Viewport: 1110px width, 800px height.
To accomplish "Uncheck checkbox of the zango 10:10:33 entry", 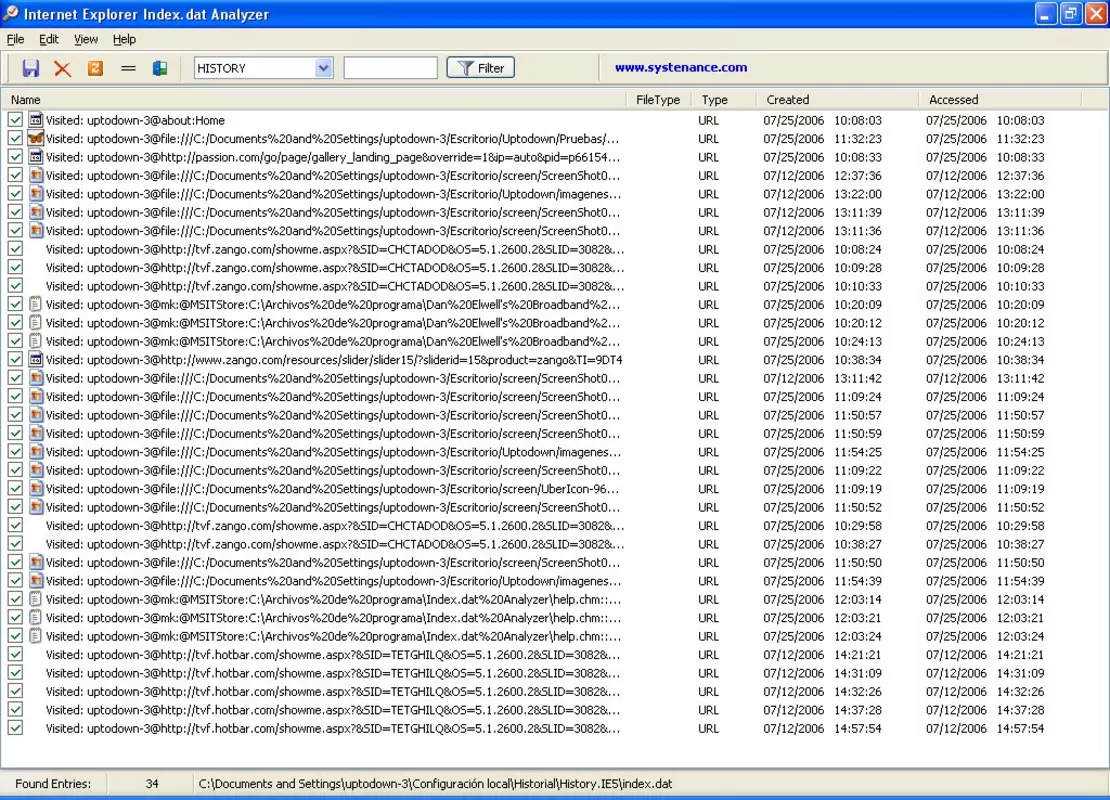I will 15,286.
